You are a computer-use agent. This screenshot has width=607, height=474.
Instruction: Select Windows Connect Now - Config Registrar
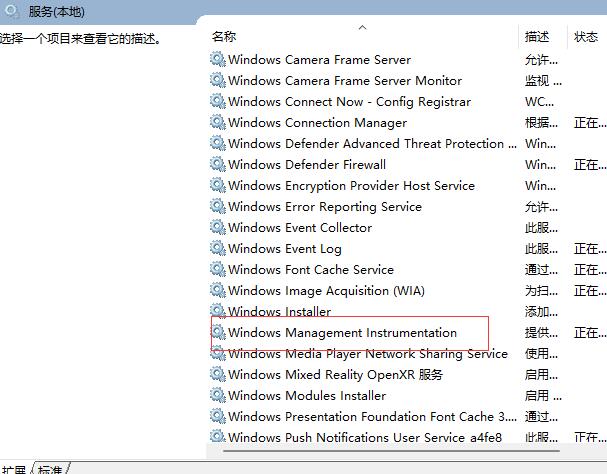tap(349, 102)
